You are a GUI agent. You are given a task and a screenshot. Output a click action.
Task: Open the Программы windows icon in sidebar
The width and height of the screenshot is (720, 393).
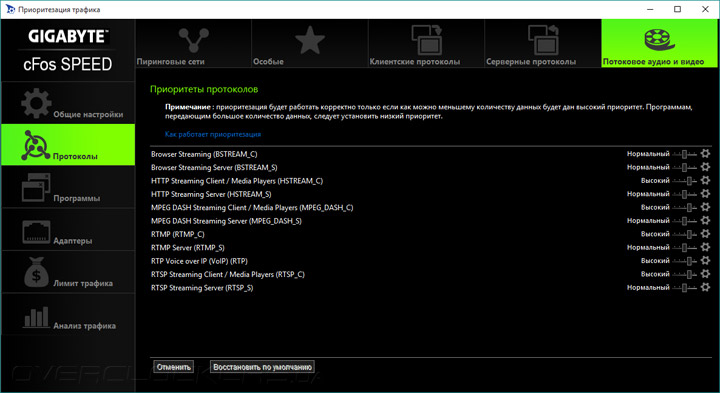click(36, 187)
